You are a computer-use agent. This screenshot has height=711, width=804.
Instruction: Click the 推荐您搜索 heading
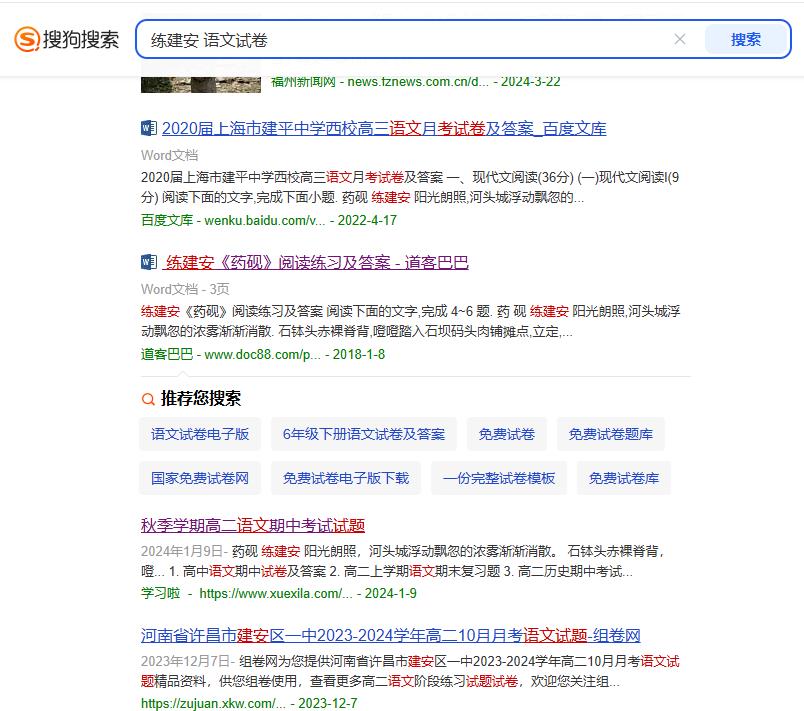tap(200, 398)
